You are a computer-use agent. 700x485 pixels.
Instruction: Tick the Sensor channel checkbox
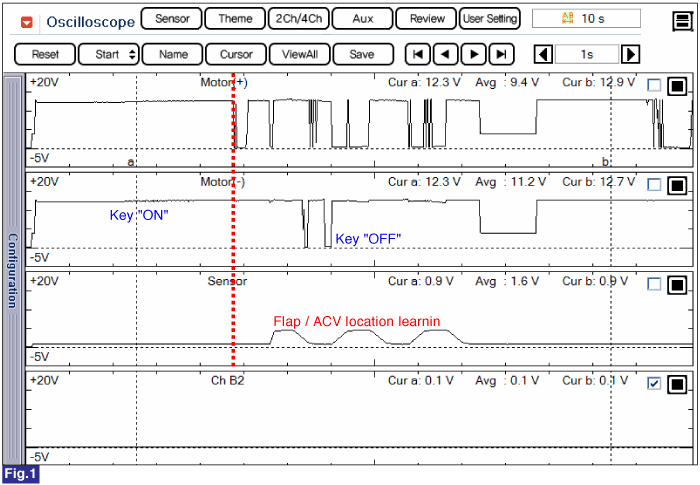(x=654, y=284)
